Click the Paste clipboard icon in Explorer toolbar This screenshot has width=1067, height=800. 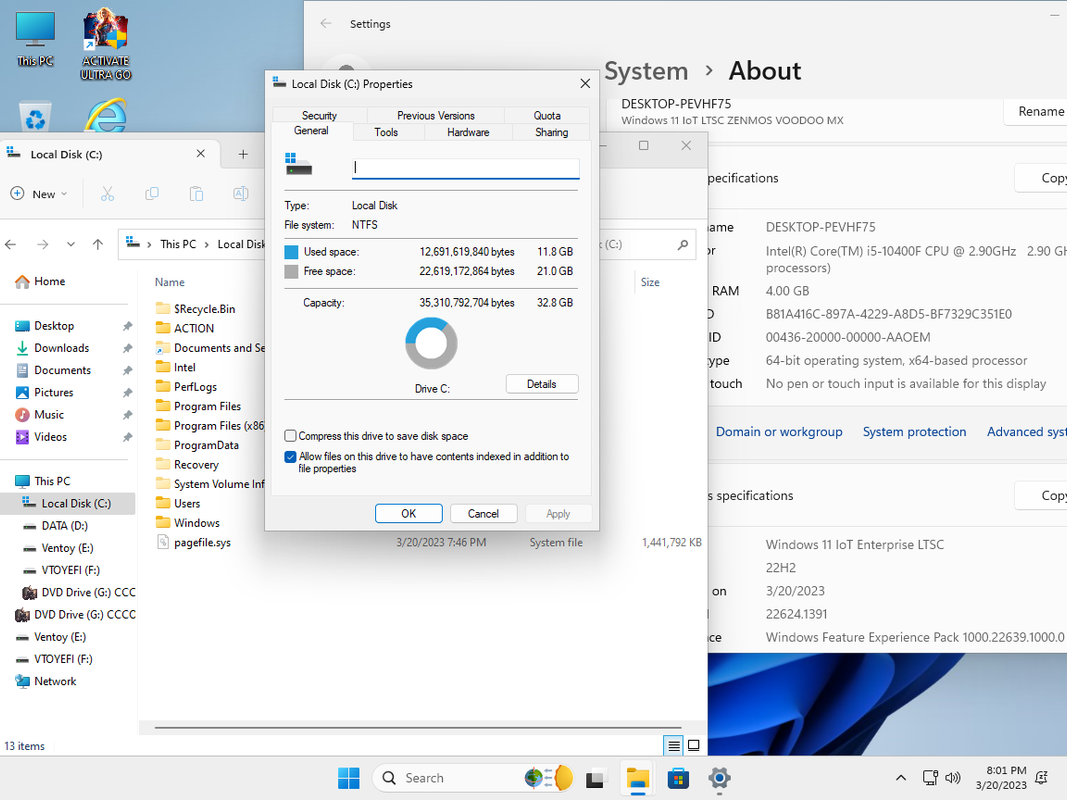(196, 194)
